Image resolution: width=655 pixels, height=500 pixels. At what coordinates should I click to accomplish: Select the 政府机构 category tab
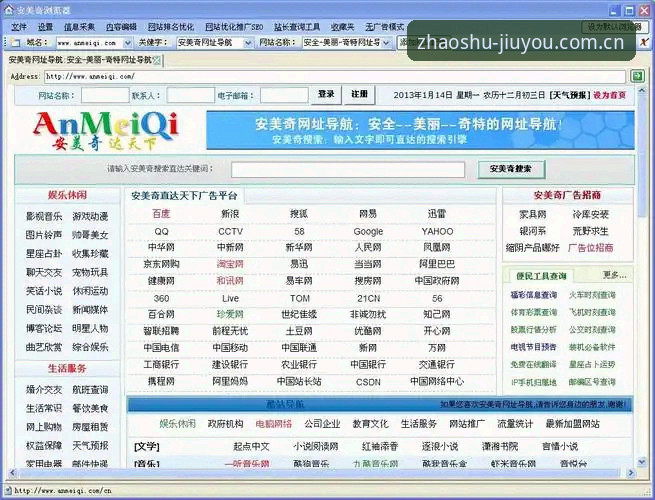(x=226, y=424)
